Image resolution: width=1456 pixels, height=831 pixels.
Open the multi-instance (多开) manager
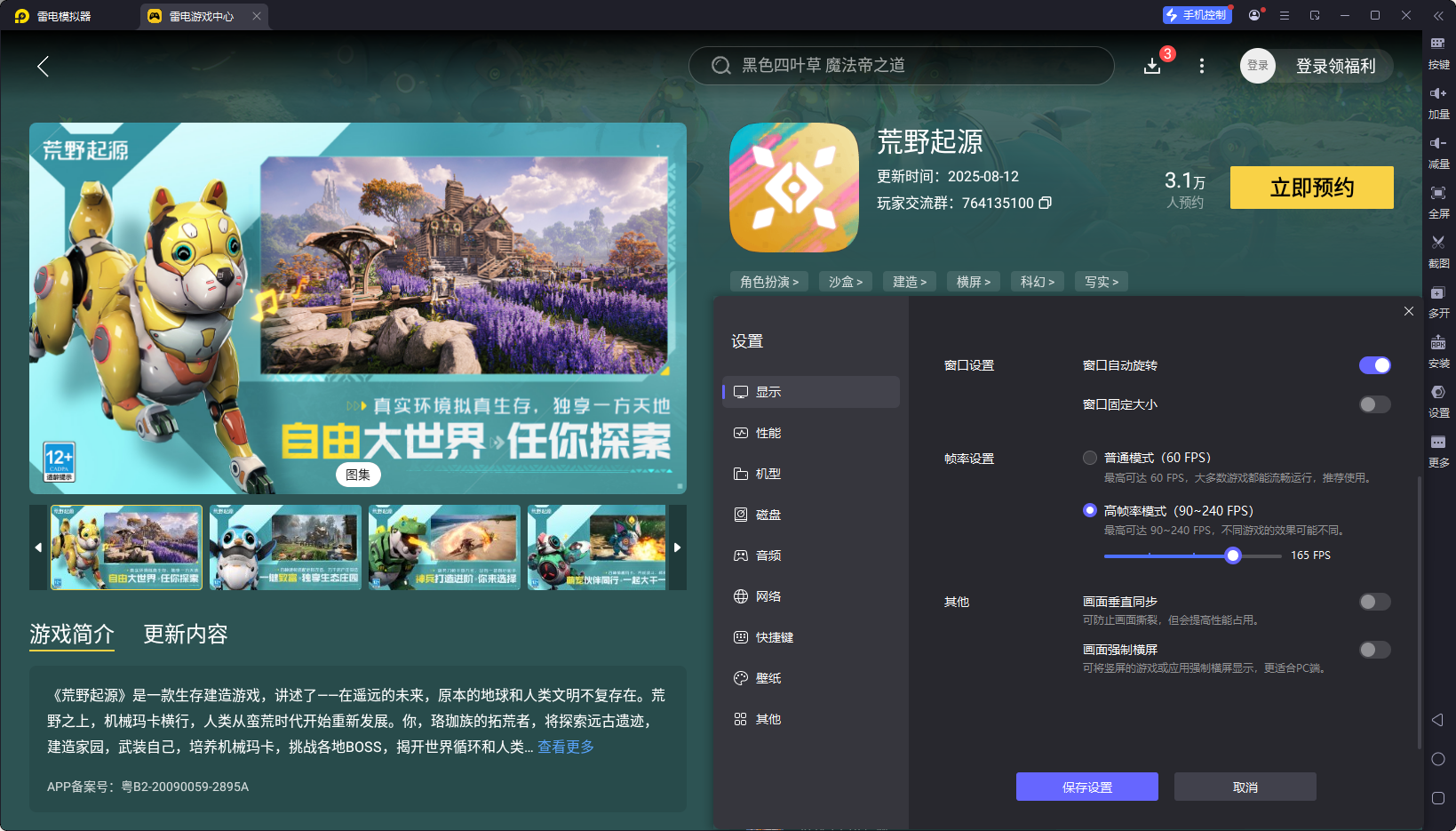1439,301
